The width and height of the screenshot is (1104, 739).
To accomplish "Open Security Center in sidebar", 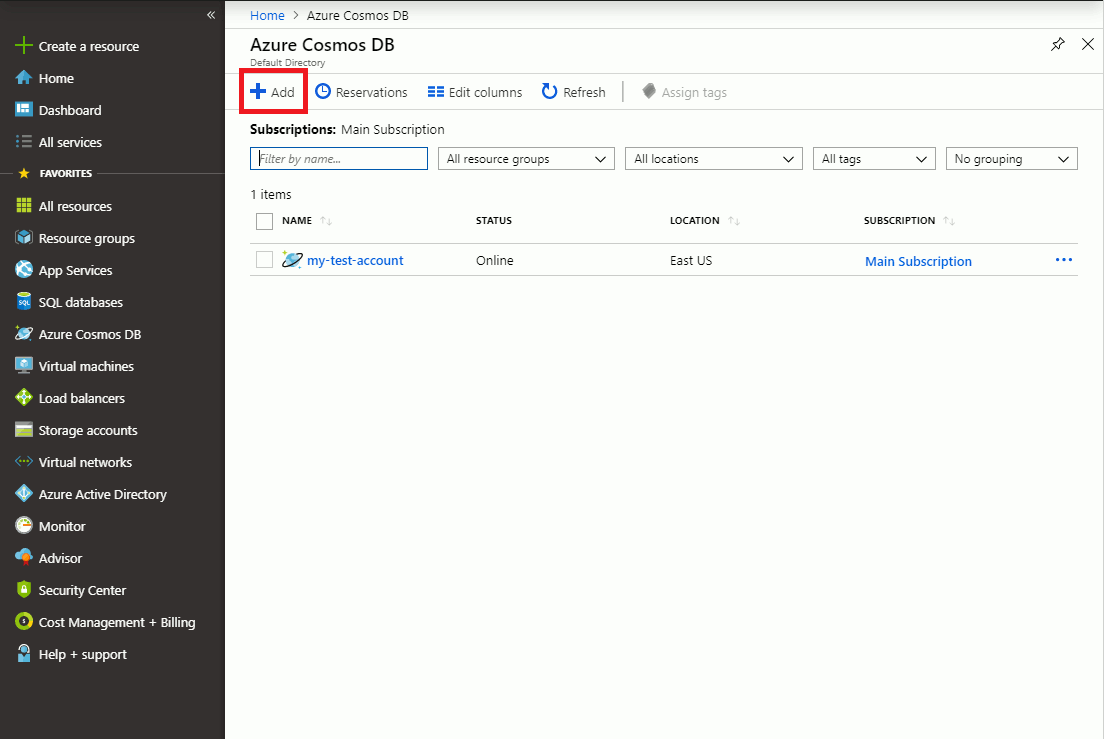I will click(x=82, y=590).
